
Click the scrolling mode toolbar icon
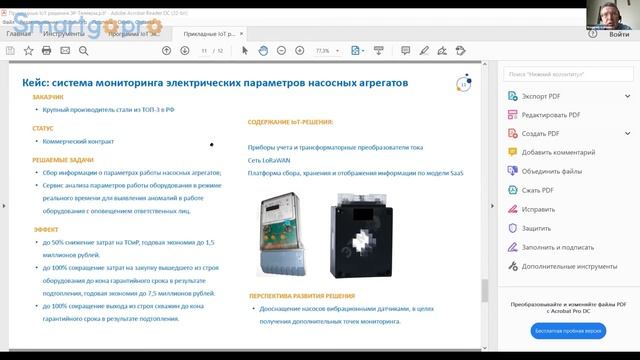pos(378,51)
